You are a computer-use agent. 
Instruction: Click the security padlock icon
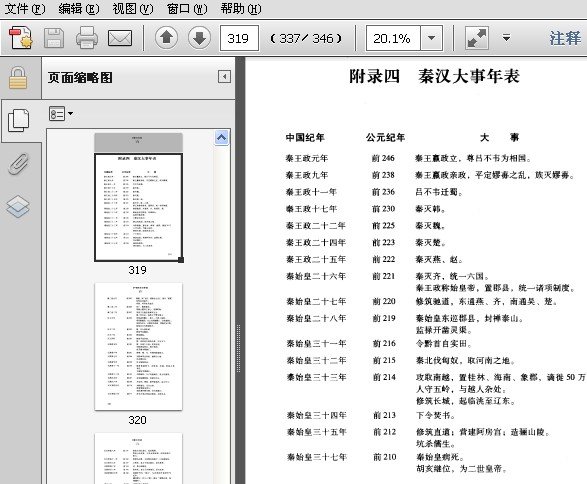(x=18, y=78)
